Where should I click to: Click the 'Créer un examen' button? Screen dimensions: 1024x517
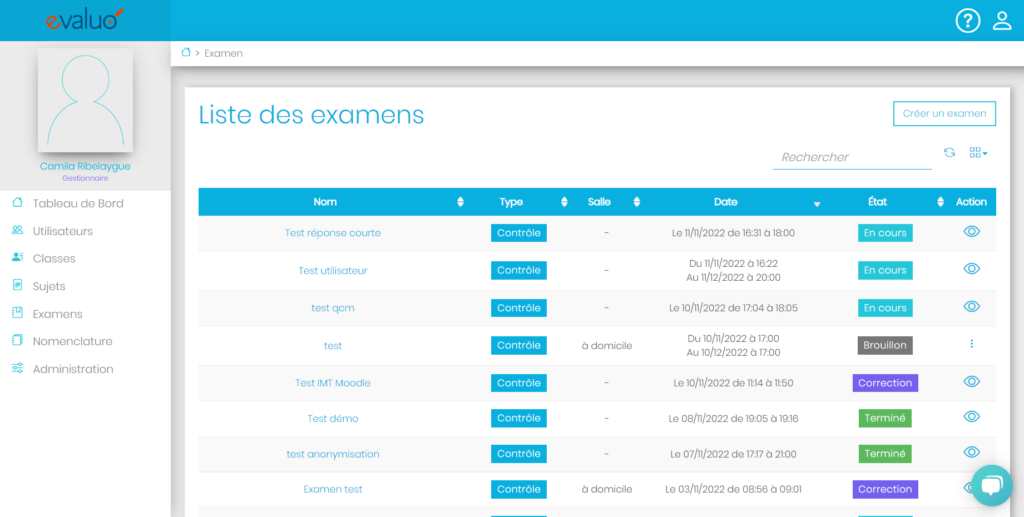point(944,114)
